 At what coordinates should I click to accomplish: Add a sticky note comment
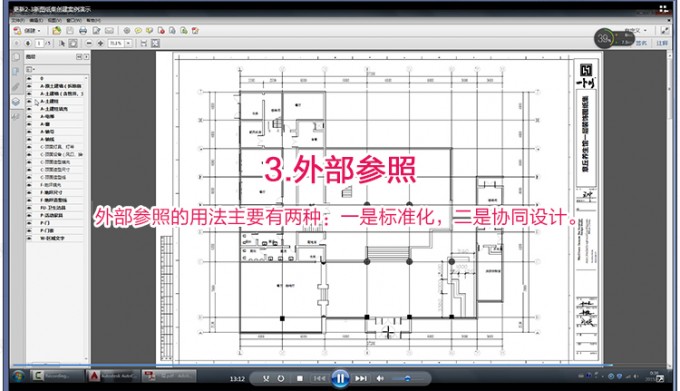(x=138, y=31)
